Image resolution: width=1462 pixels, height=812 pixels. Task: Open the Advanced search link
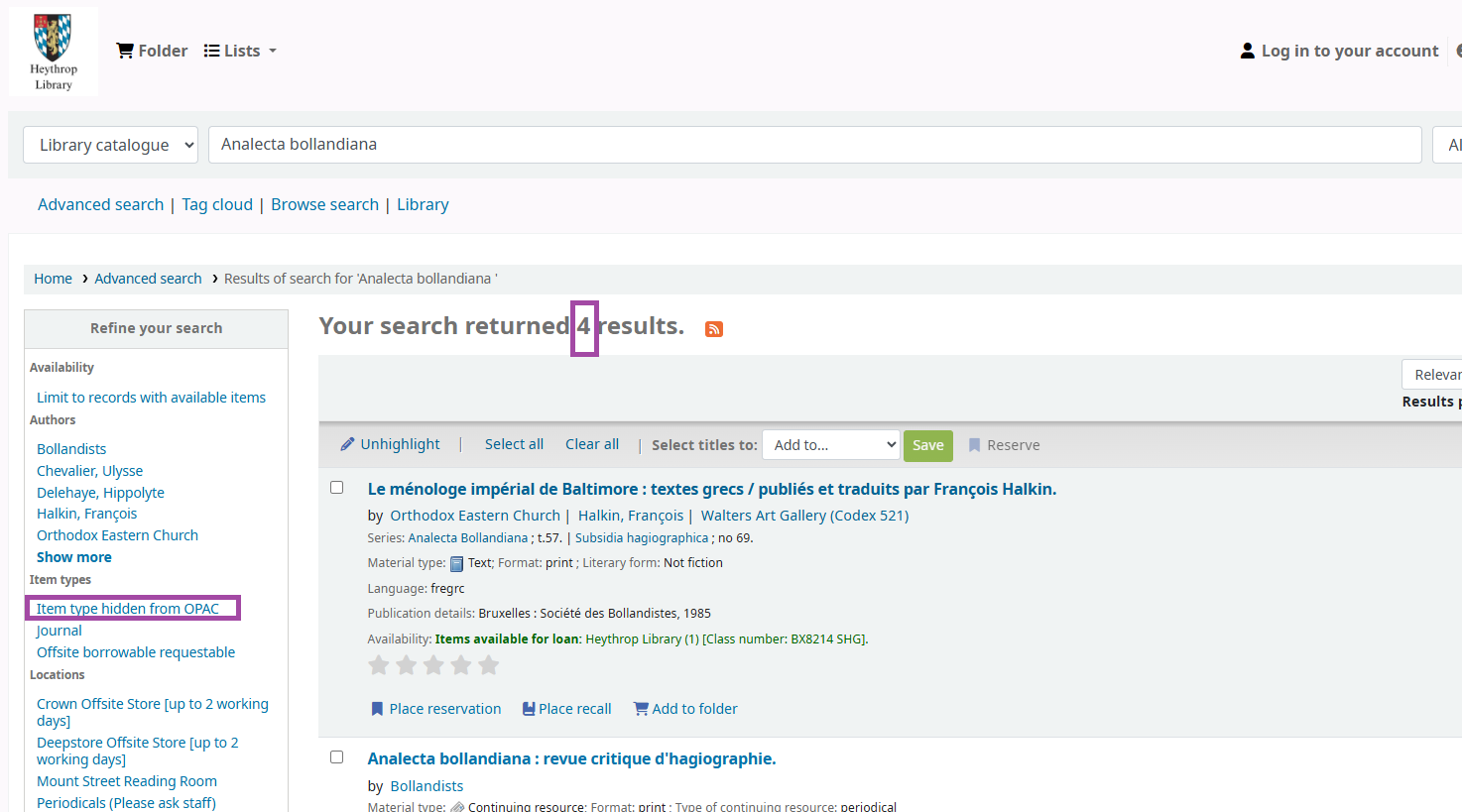point(100,204)
